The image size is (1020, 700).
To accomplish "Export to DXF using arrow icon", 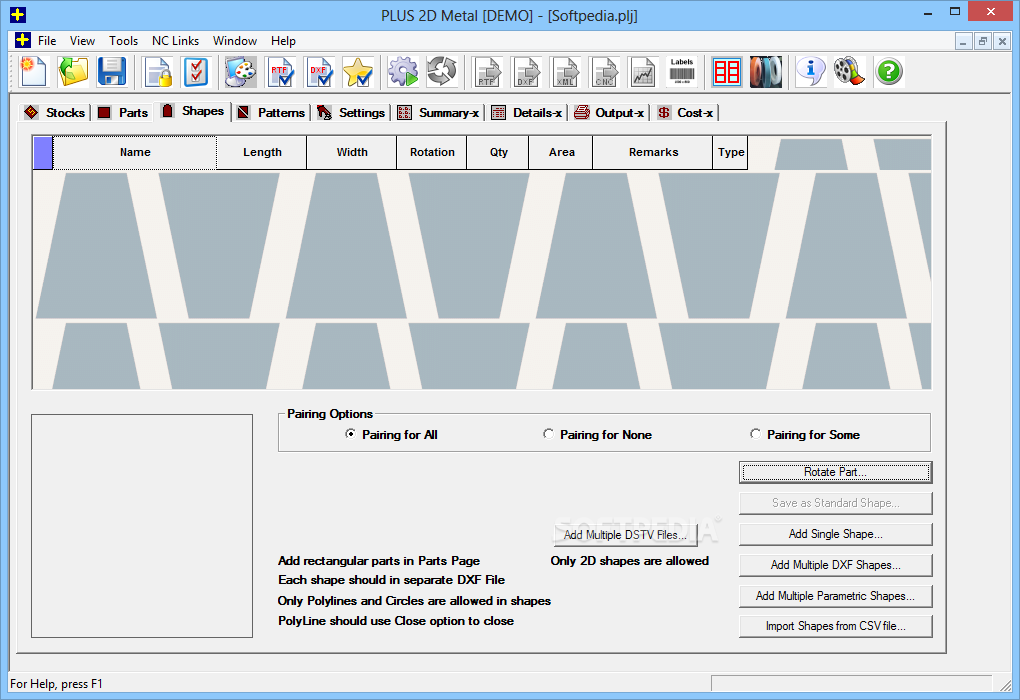I will (x=526, y=72).
